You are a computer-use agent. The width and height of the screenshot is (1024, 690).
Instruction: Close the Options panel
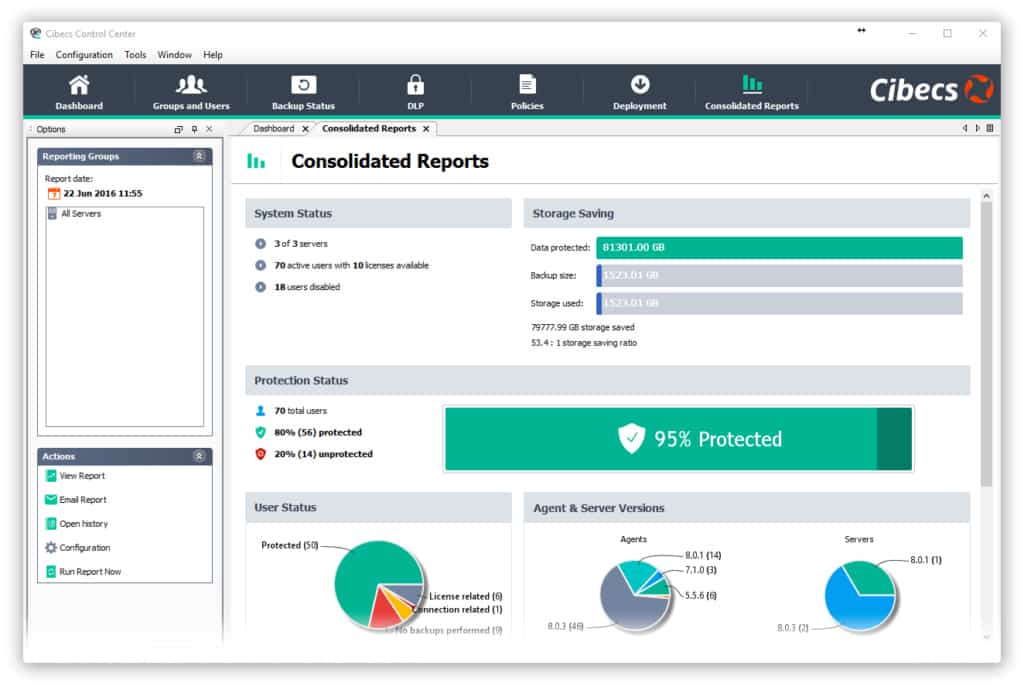(209, 129)
